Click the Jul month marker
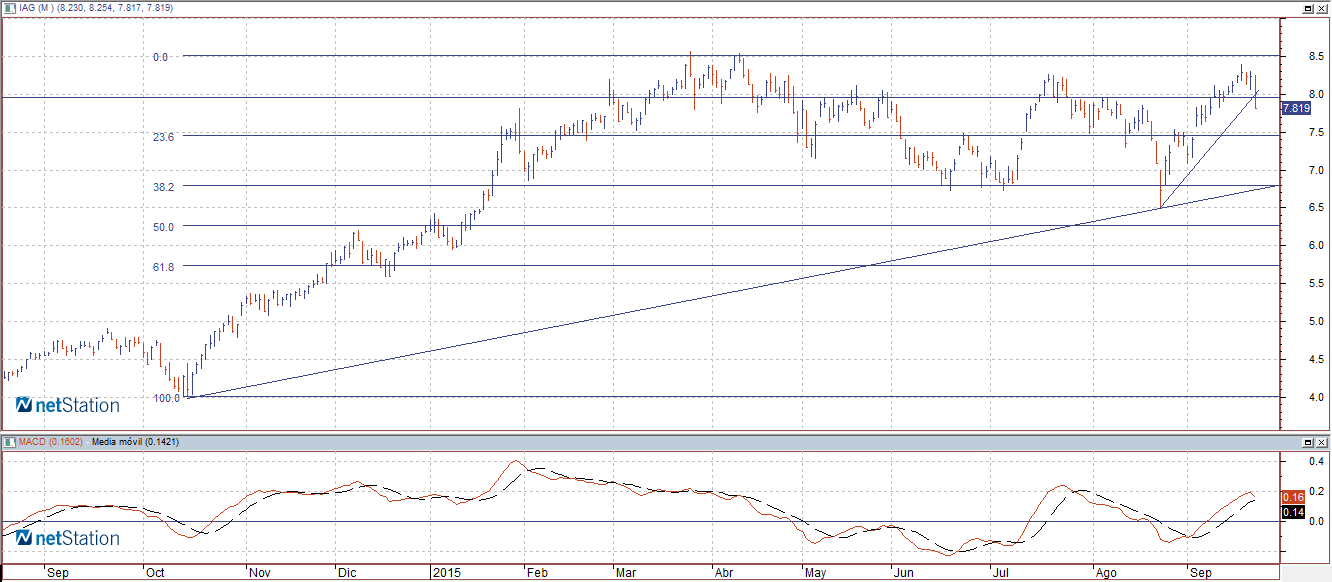1332x582 pixels. pos(1001,574)
